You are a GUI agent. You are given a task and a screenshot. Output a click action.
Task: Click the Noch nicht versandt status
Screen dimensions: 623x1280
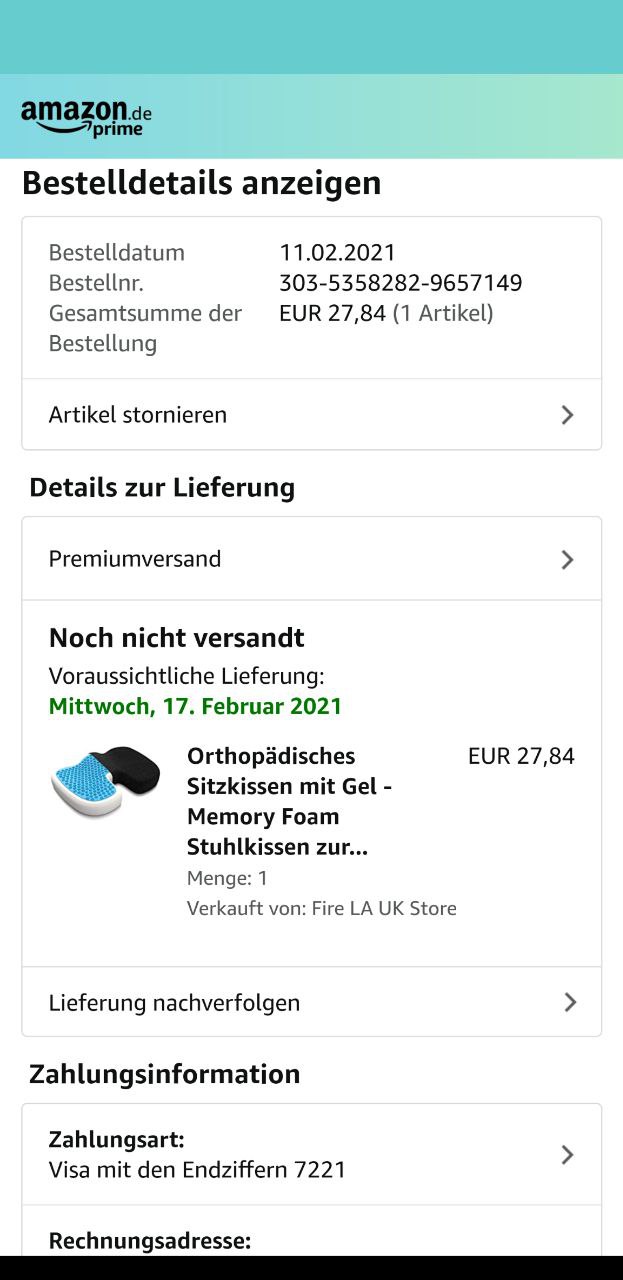pyautogui.click(x=177, y=638)
